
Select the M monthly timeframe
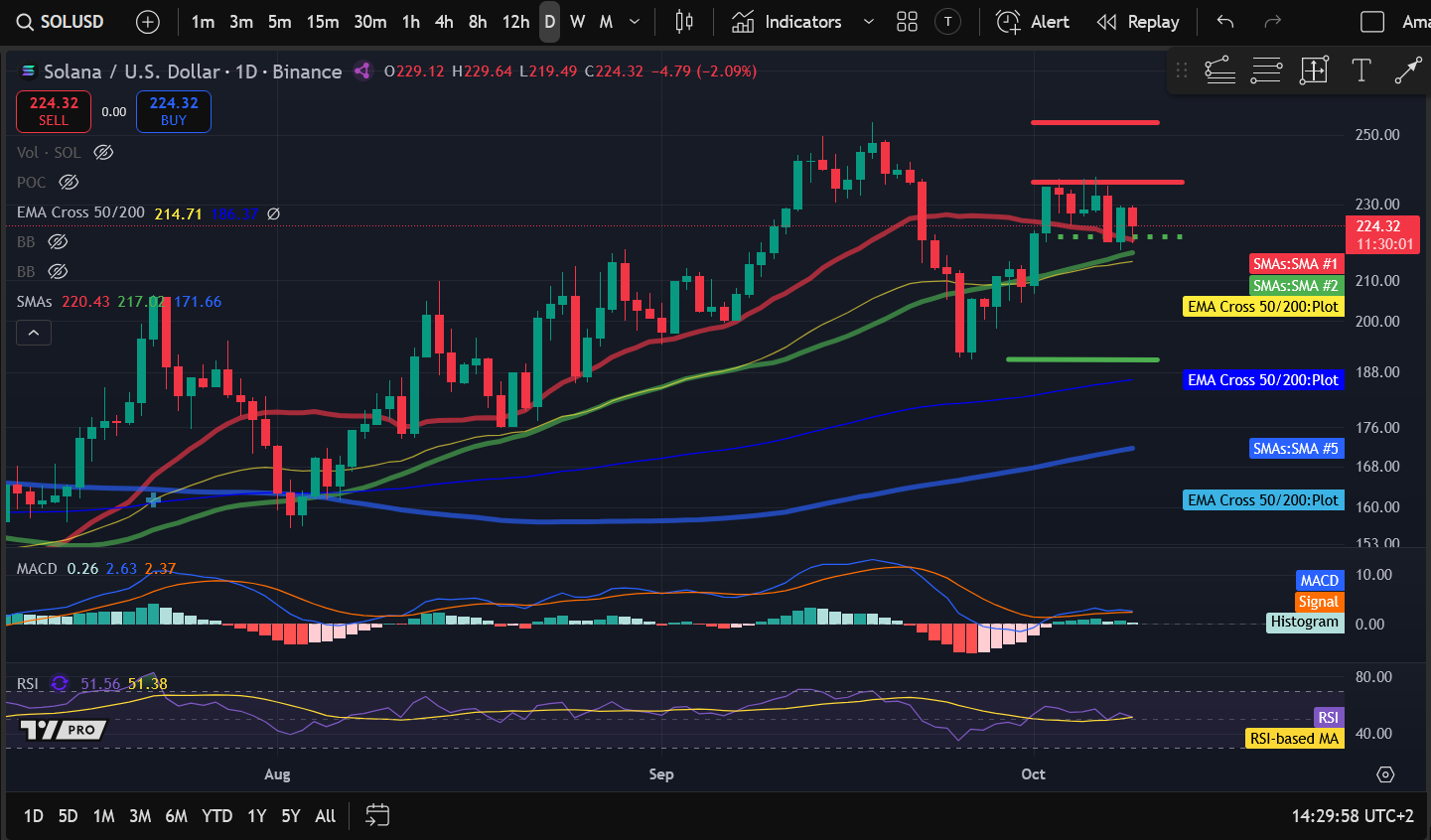[x=606, y=22]
